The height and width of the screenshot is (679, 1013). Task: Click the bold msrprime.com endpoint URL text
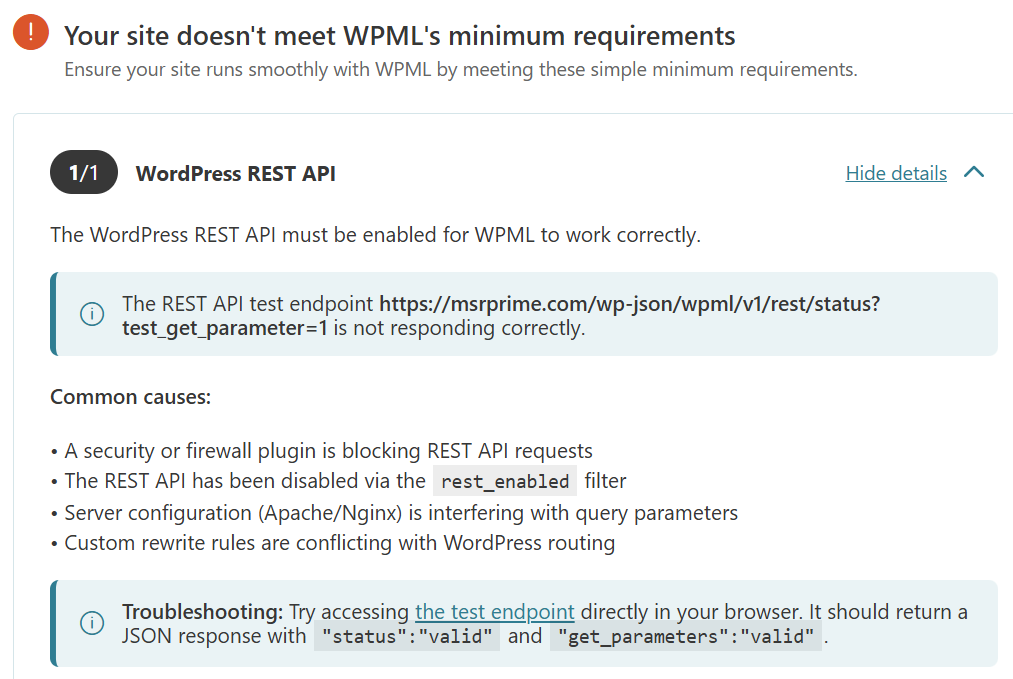(629, 303)
